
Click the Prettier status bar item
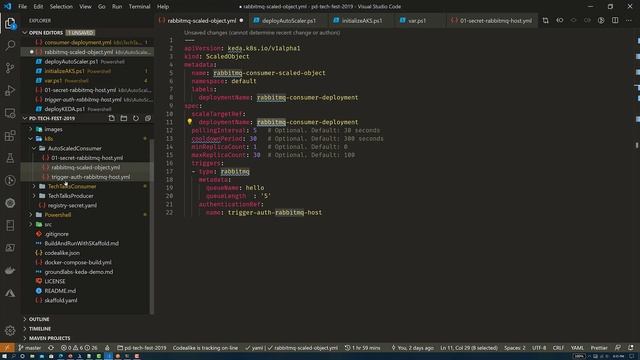pyautogui.click(x=599, y=348)
